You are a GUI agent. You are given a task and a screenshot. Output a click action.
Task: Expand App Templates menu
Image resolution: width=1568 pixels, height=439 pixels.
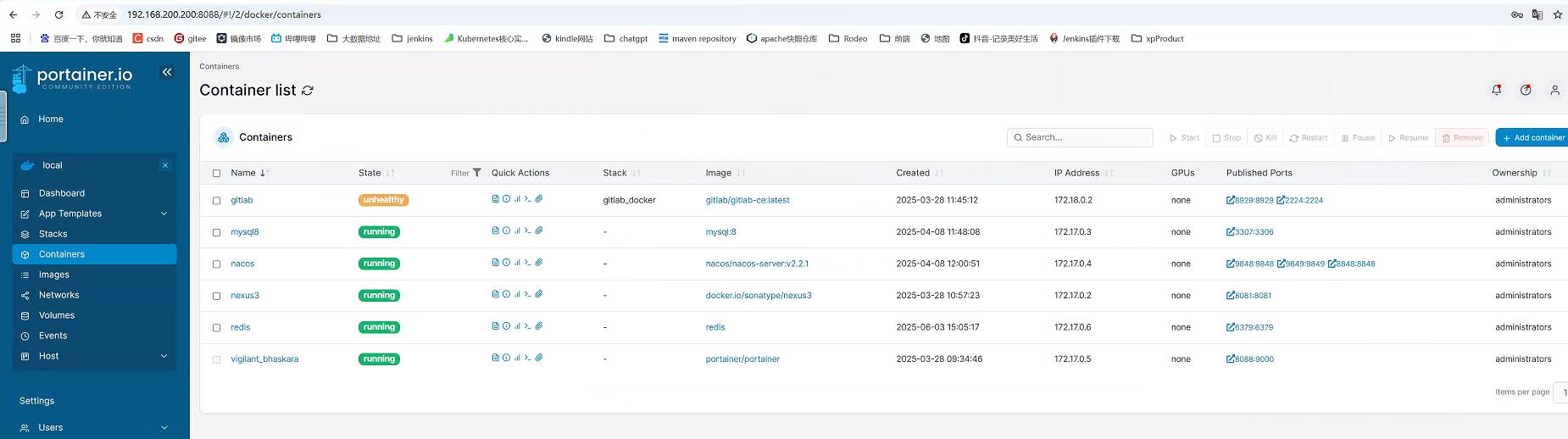(164, 214)
